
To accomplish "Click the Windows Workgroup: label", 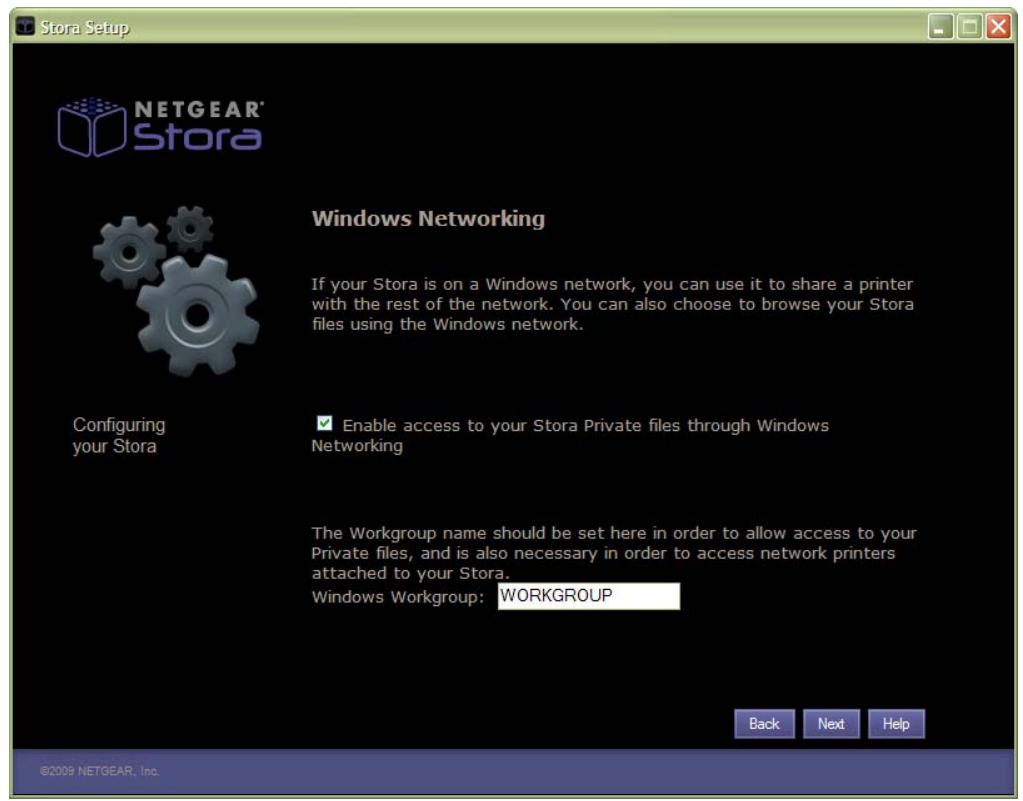I will tap(398, 597).
